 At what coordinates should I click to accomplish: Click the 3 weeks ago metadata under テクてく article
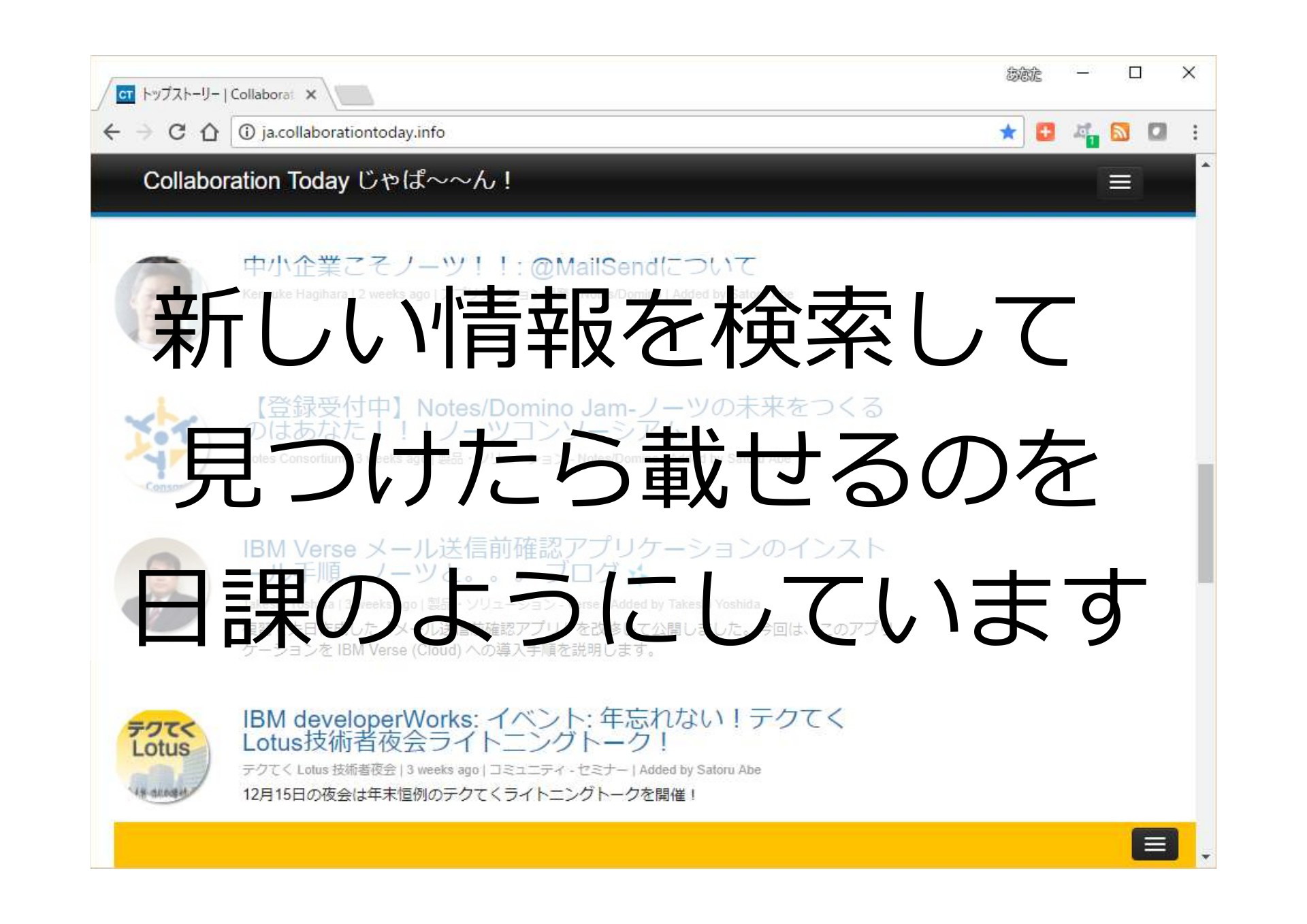click(442, 770)
